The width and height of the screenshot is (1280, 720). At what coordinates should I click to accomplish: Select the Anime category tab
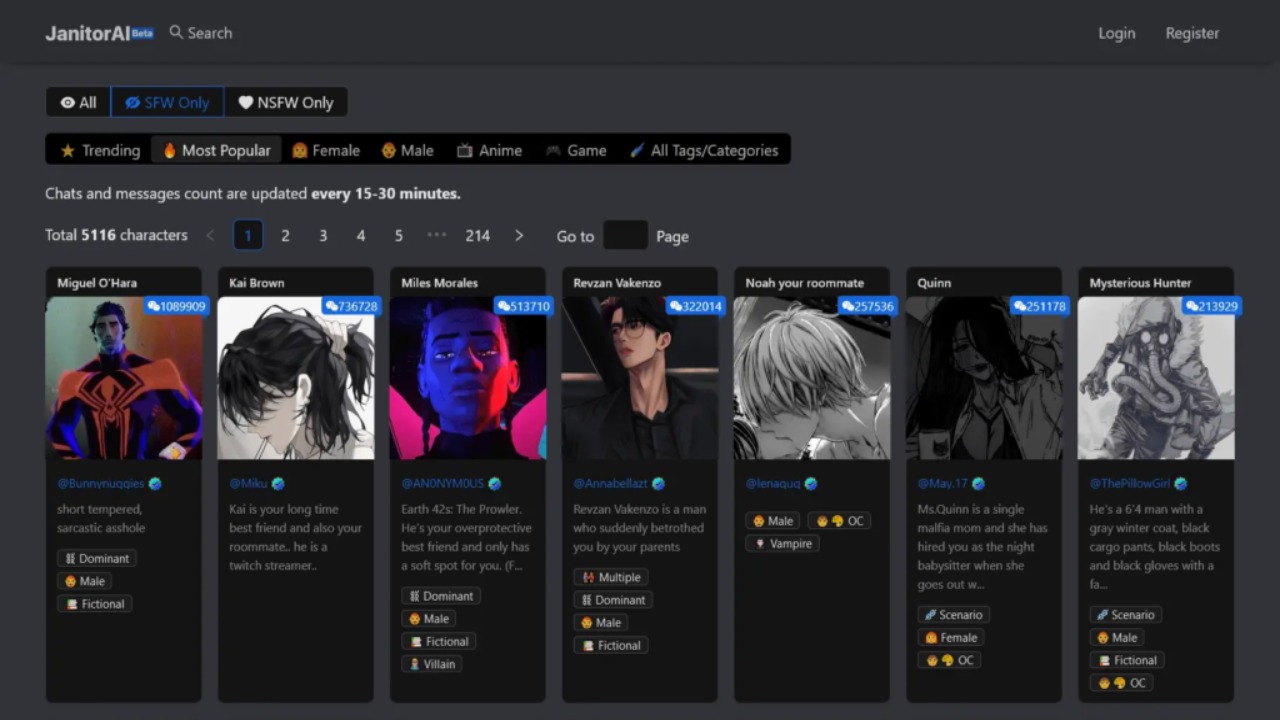coord(489,151)
